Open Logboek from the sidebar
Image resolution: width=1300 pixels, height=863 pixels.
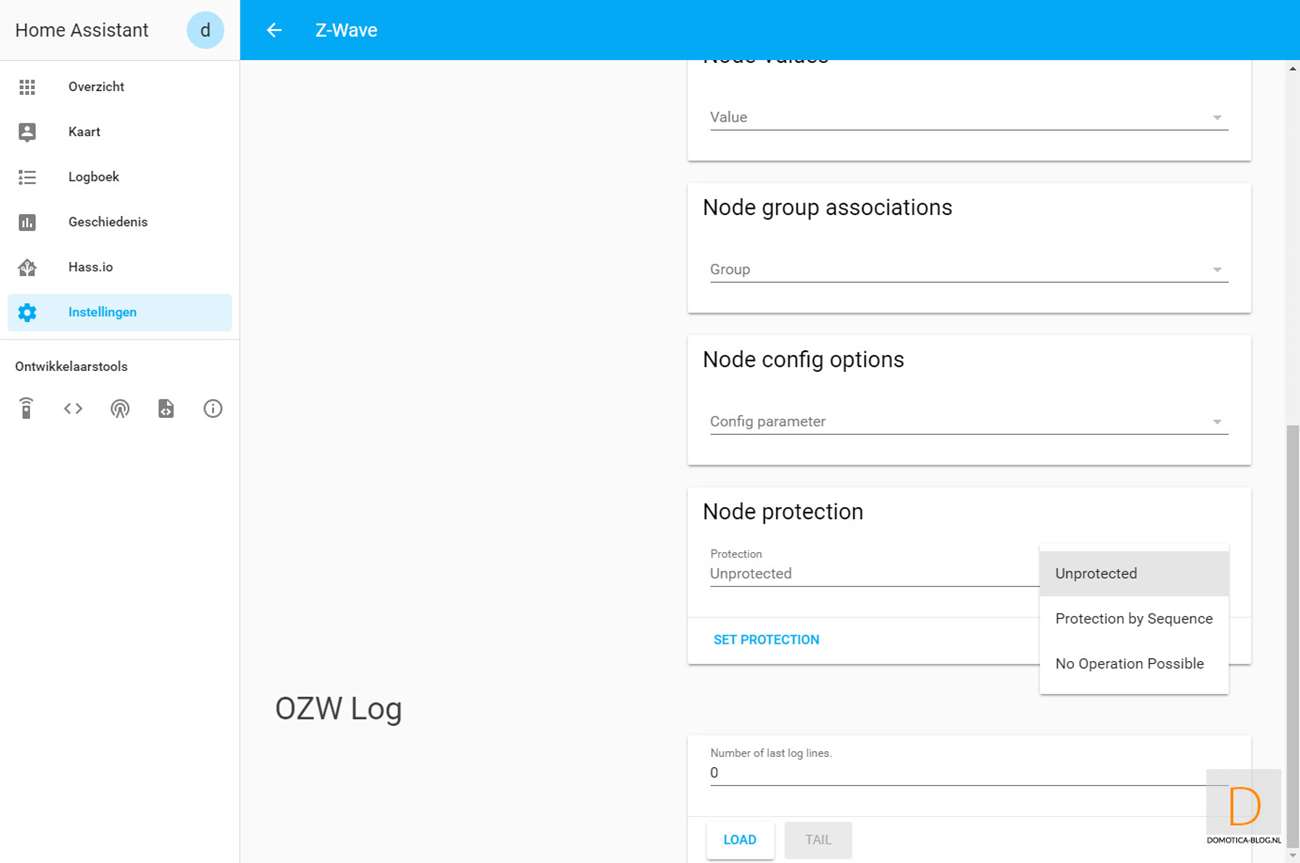[x=94, y=177]
